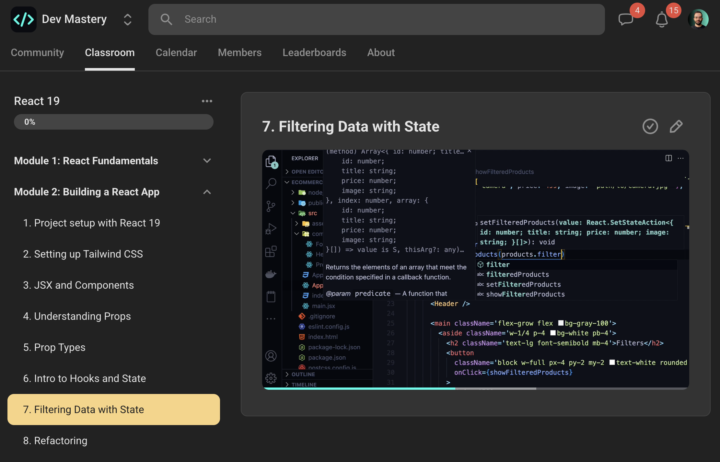
Task: Collapse Module 2: Building a React App chevron
Action: [x=207, y=192]
